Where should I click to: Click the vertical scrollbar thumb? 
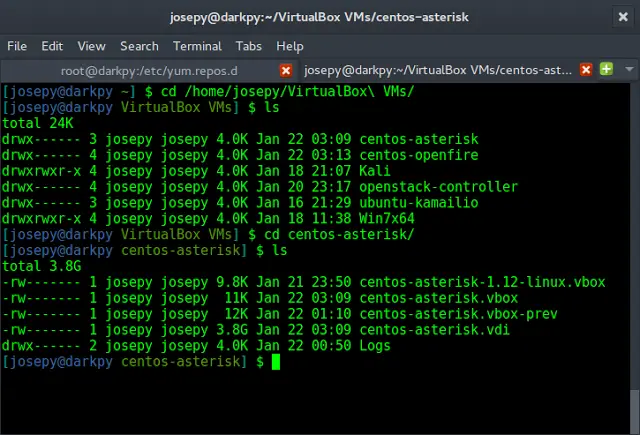(634, 411)
